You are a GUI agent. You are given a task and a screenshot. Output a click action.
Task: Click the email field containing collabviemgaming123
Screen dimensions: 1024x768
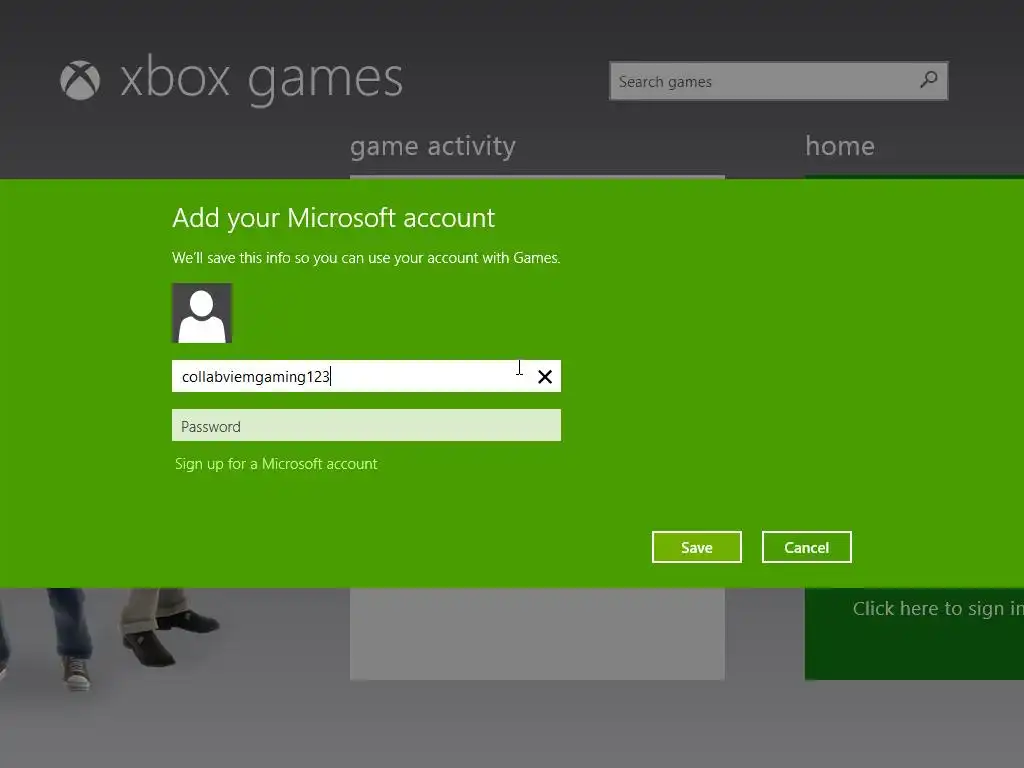tap(366, 376)
